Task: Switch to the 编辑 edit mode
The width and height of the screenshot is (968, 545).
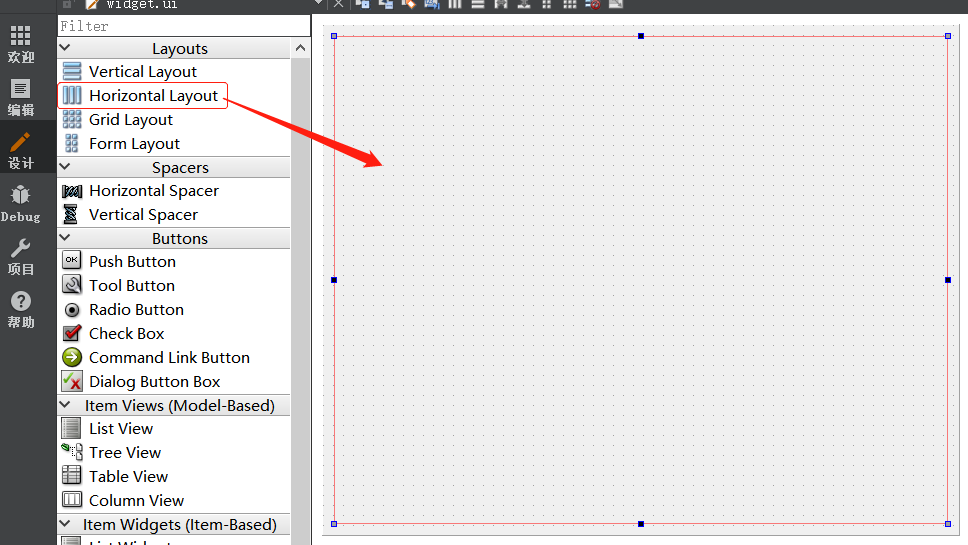Action: click(x=20, y=98)
